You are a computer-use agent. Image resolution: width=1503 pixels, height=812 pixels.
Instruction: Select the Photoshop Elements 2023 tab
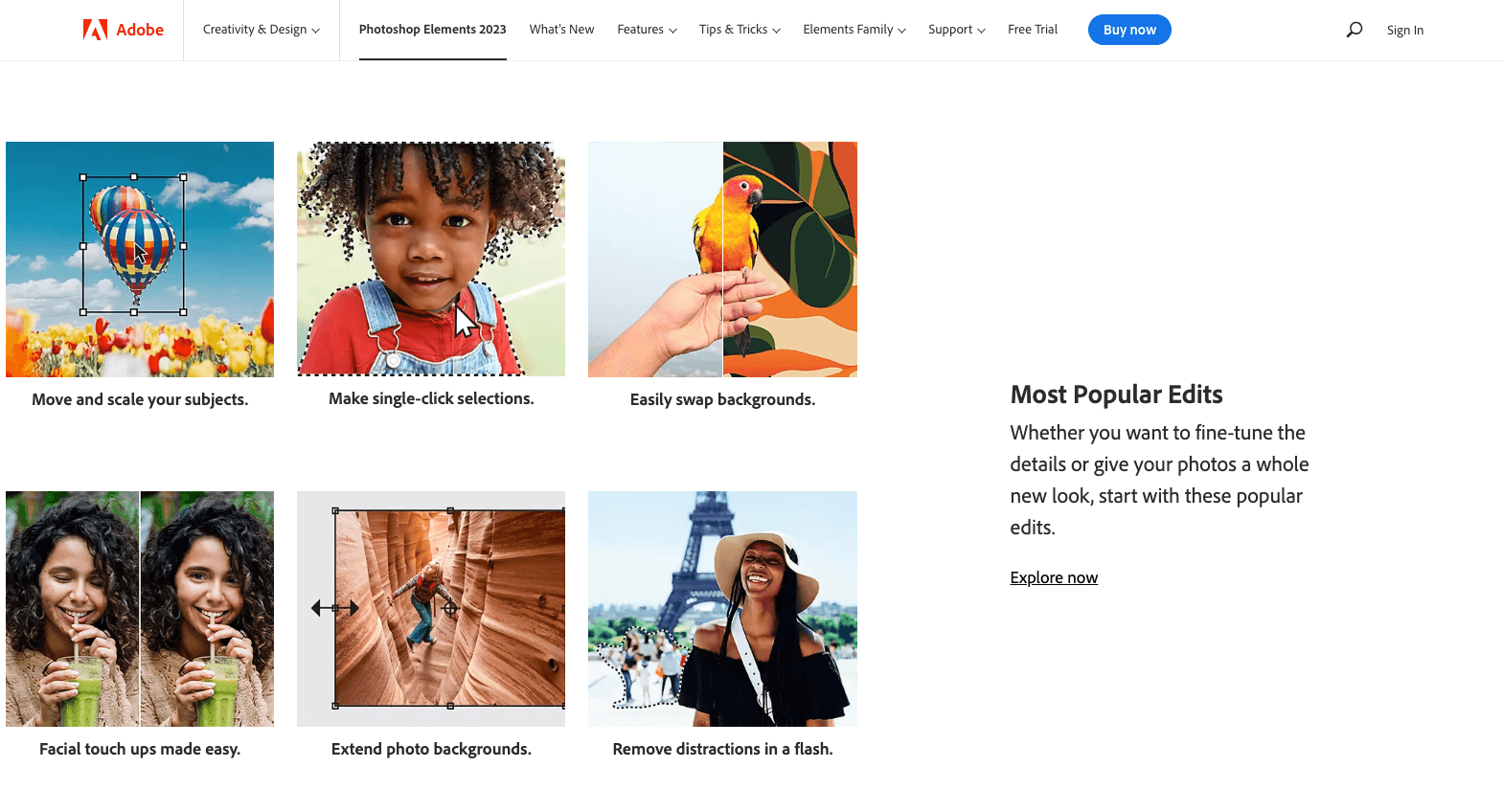click(432, 30)
